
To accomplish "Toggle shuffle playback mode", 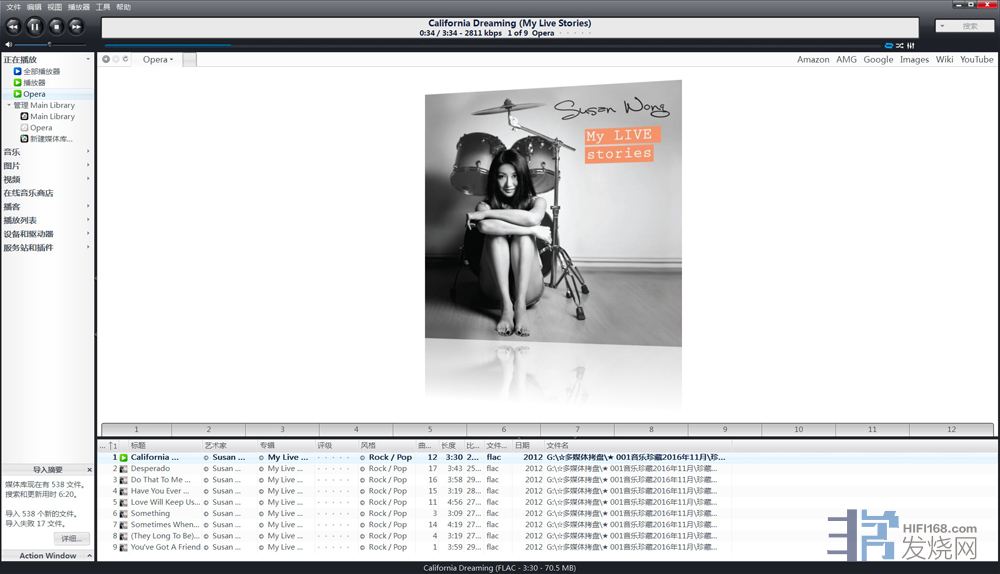I will pos(900,45).
